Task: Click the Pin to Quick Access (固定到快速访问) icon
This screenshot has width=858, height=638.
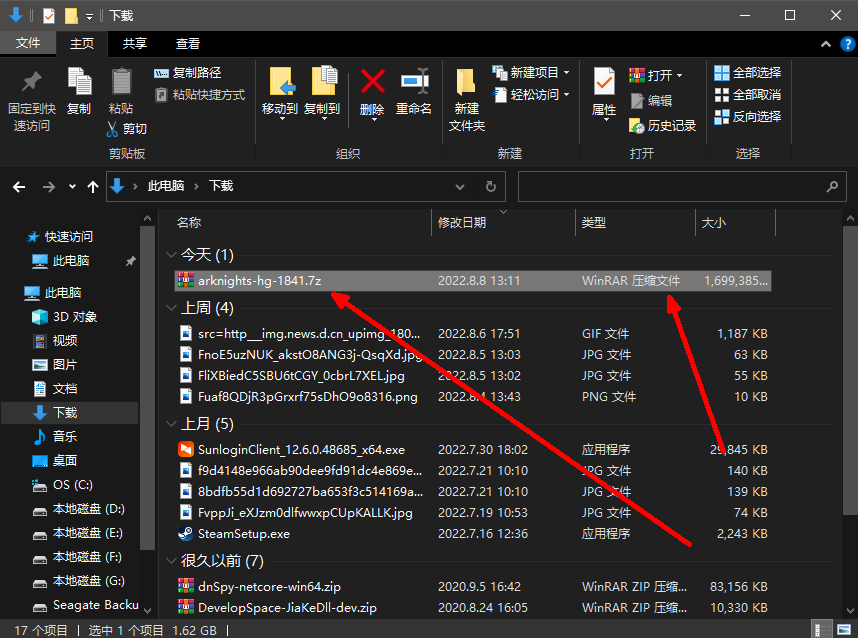Action: coord(32,84)
